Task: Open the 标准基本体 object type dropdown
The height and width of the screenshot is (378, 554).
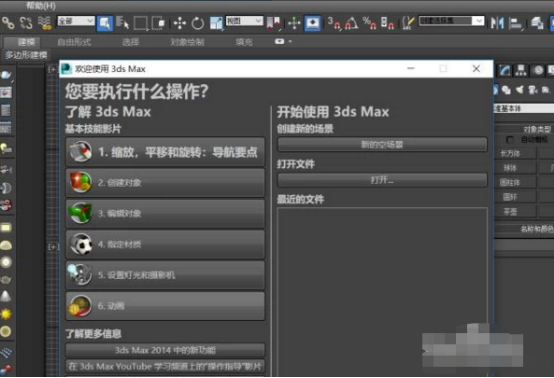Action: 524,108
